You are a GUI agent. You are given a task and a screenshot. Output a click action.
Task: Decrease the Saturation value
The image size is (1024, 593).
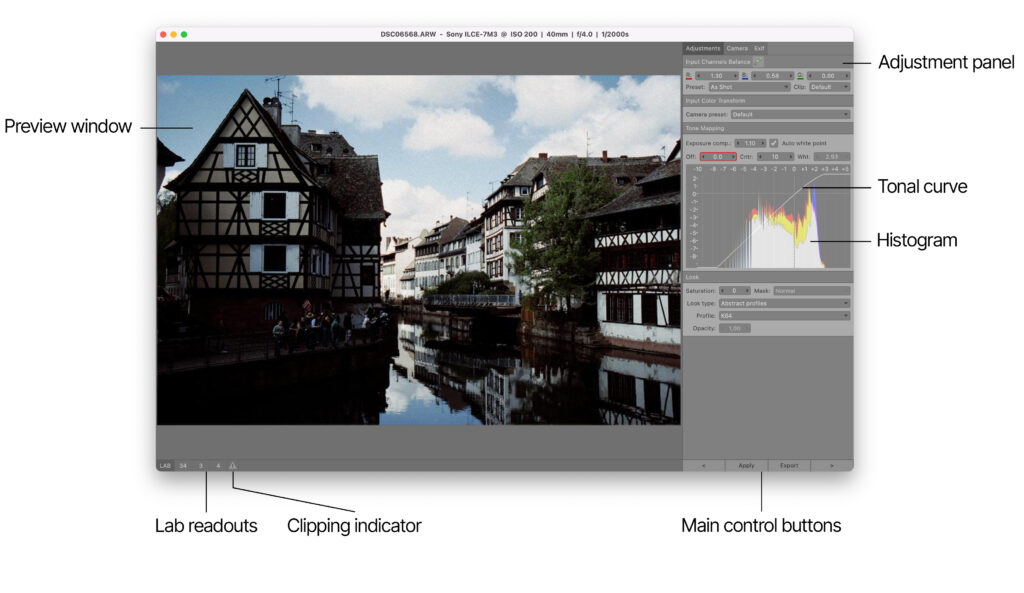722,291
